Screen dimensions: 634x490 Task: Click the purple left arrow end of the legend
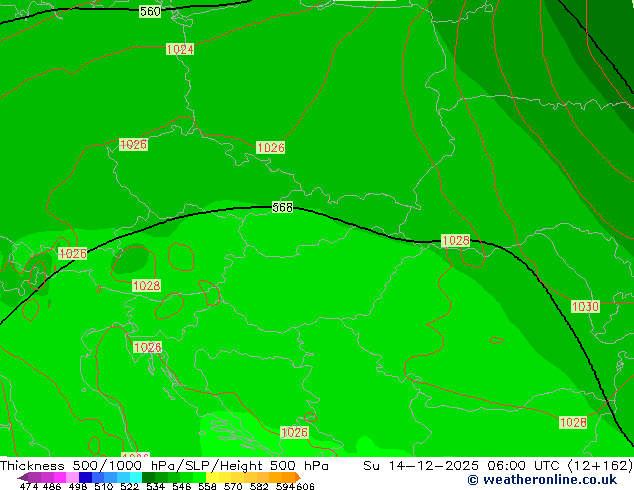(x=23, y=478)
